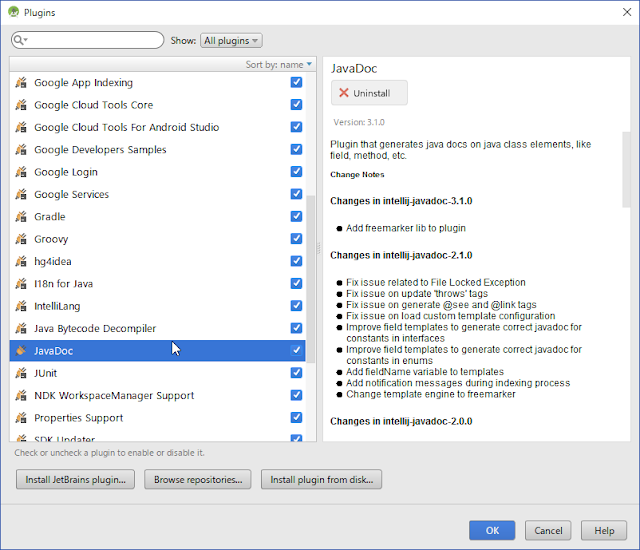Confirm with the OK button
640x550 pixels.
click(492, 530)
